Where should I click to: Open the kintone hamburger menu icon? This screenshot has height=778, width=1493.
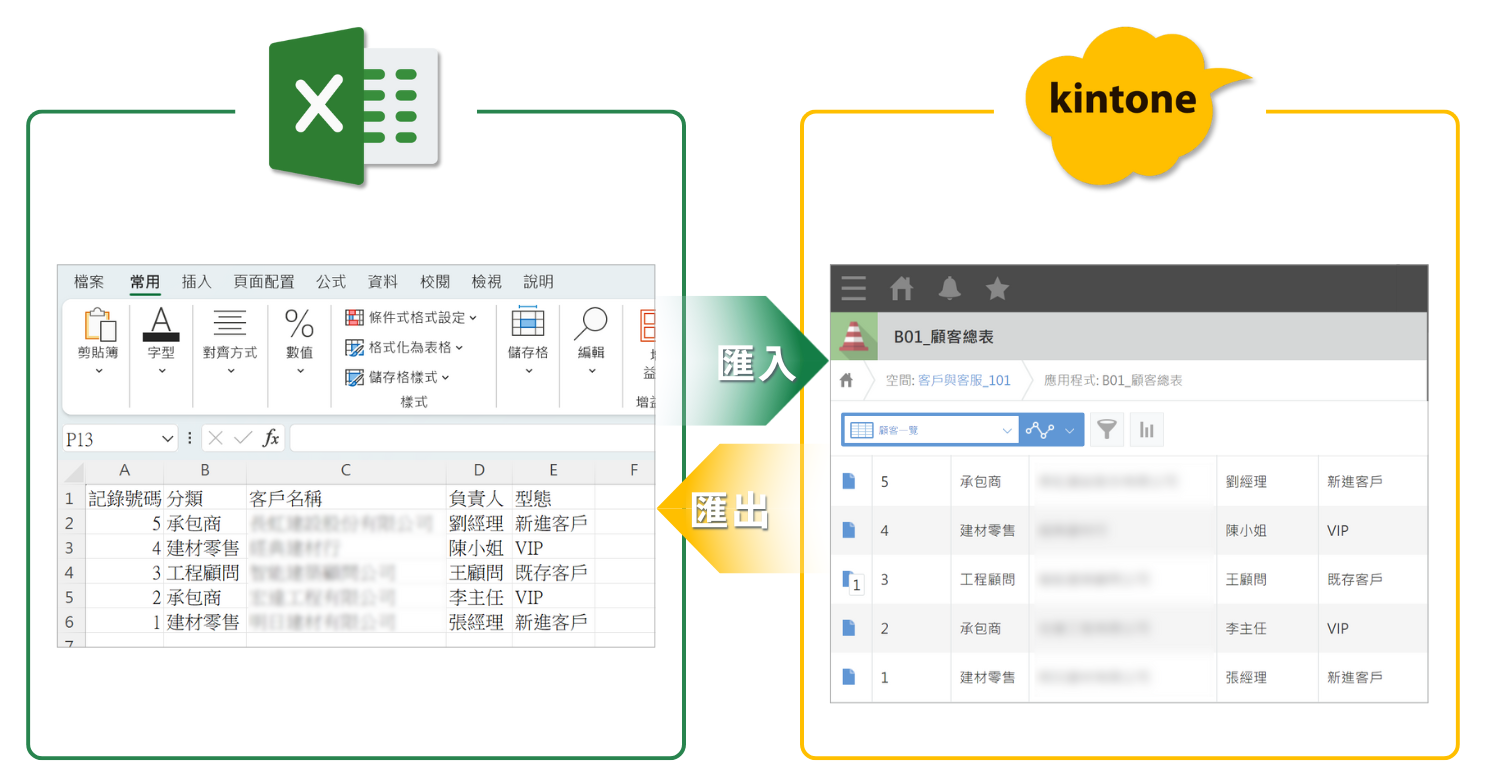(854, 289)
